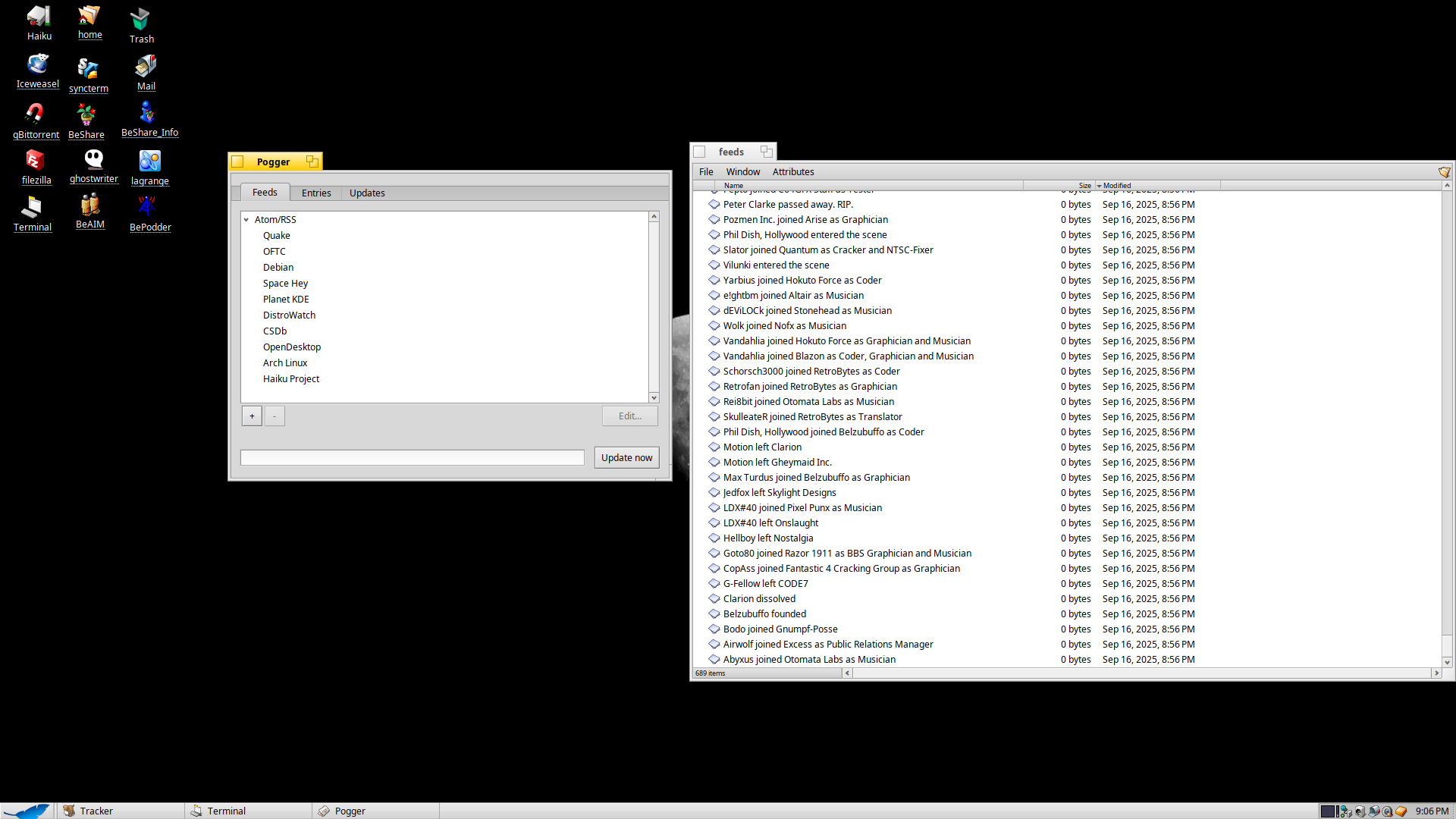Screen dimensions: 1456x819
Task: Open the qBittorrent desktop icon
Action: coord(35,115)
